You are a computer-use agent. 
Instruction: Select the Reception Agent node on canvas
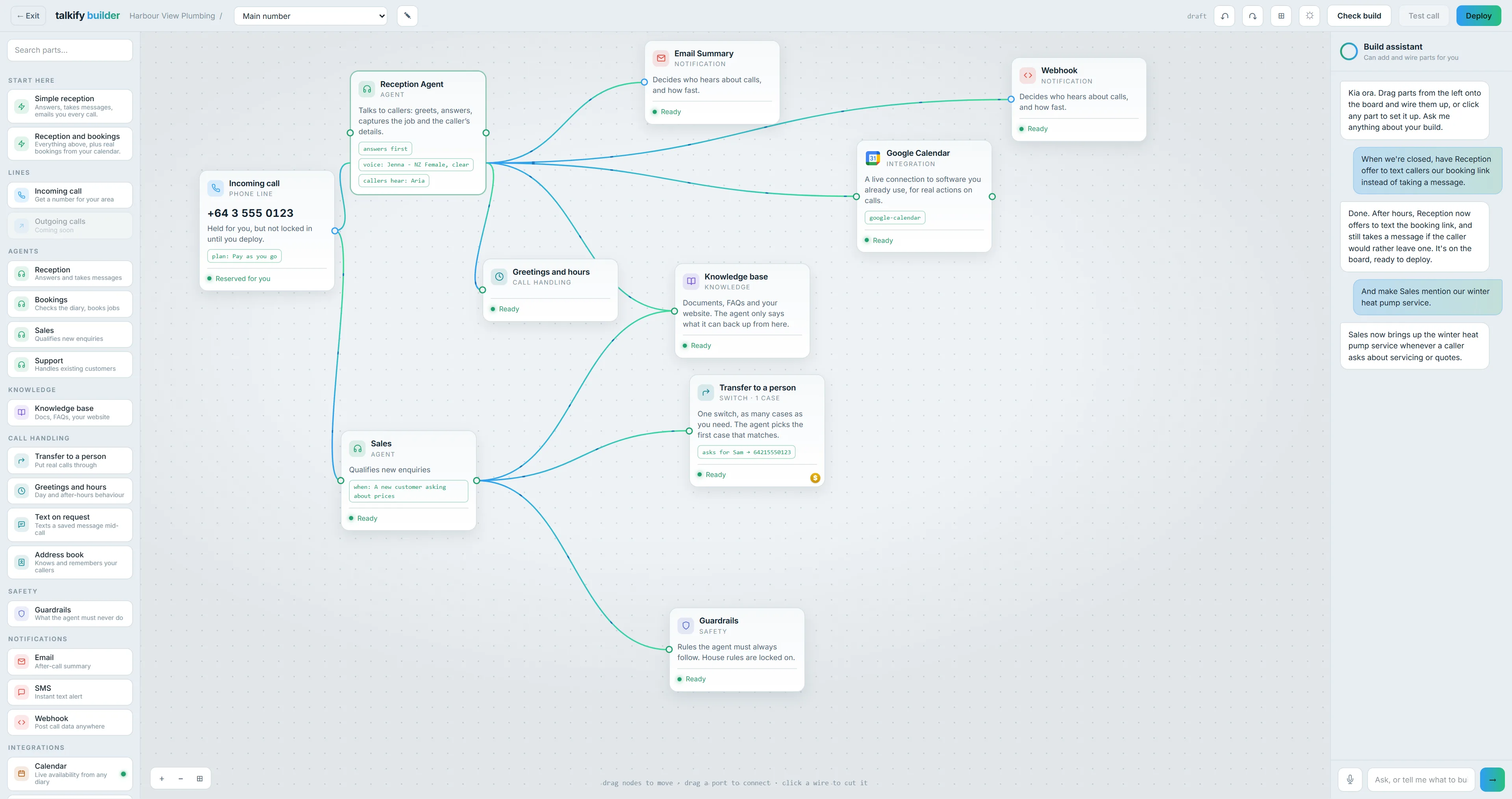[x=418, y=133]
